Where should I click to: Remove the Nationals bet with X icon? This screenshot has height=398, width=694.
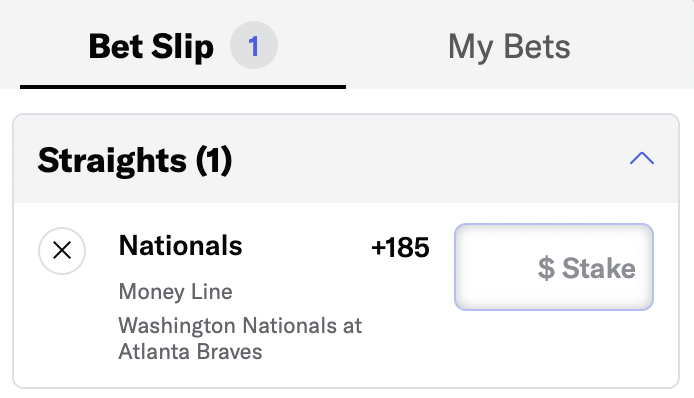62,251
